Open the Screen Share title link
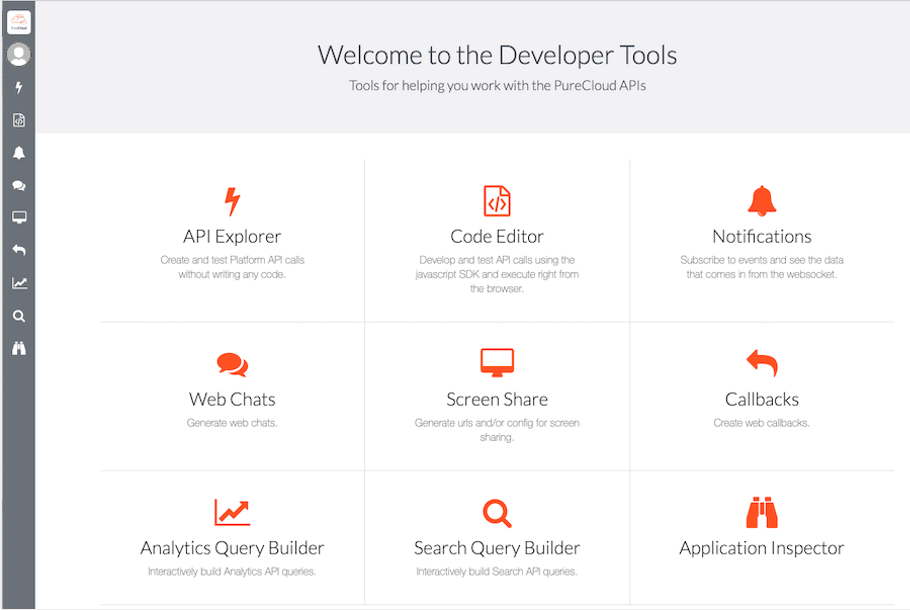Screen dimensions: 910x610 (x=497, y=399)
